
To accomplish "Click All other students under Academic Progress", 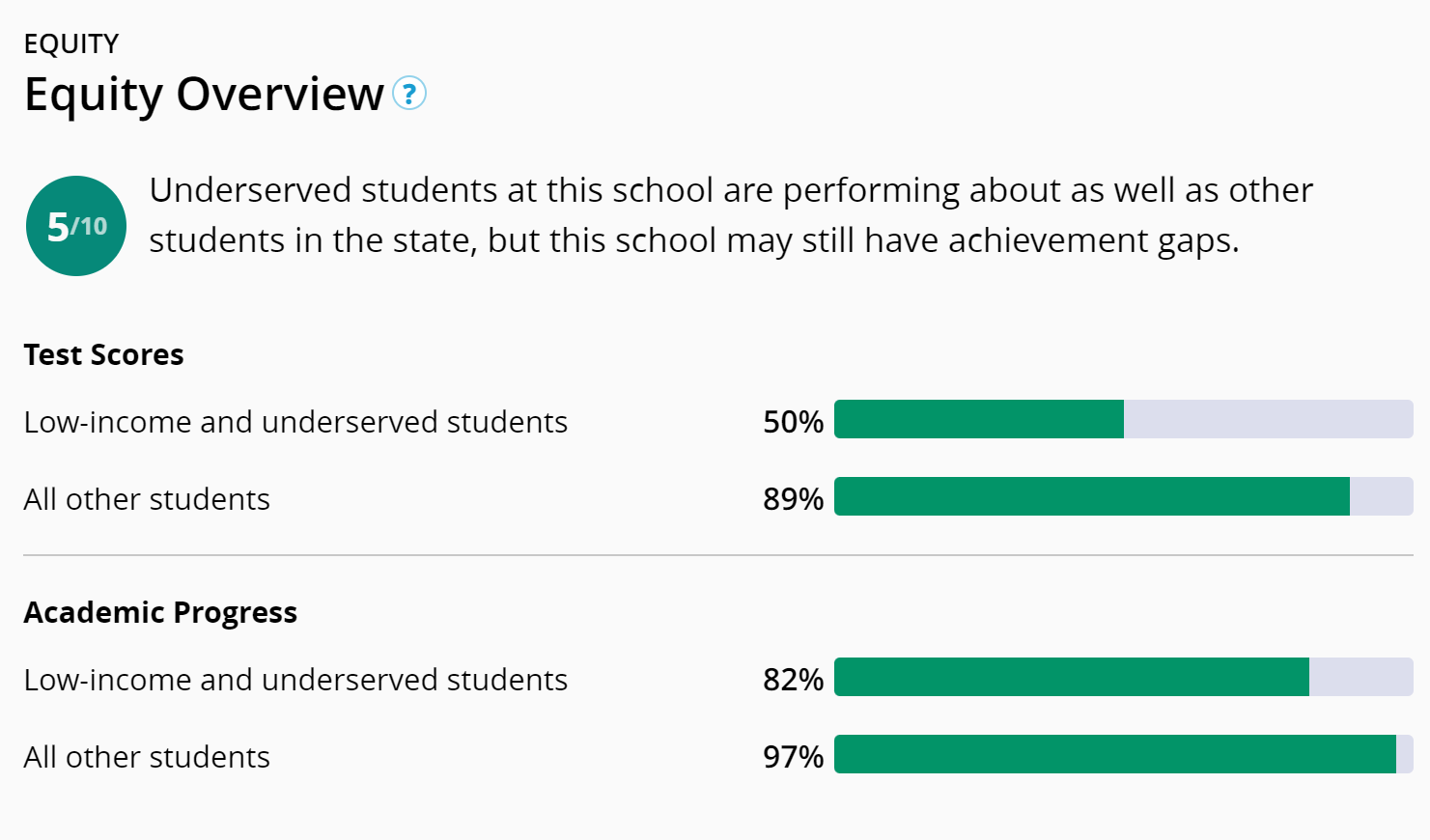I will [x=147, y=757].
